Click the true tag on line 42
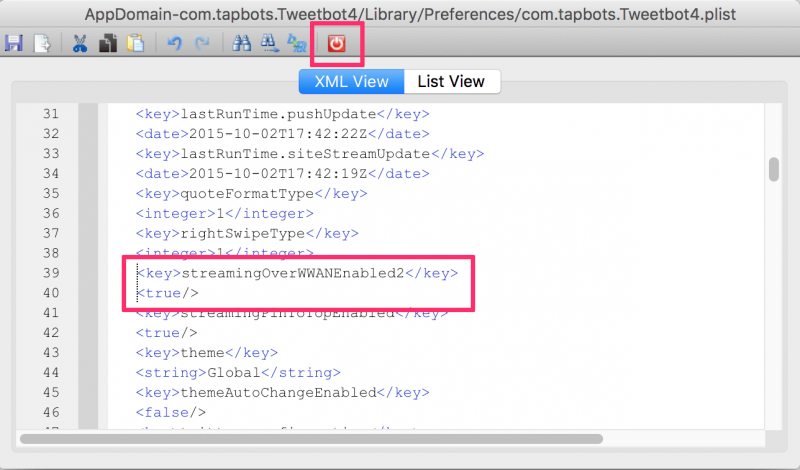The image size is (800, 470). (x=167, y=333)
